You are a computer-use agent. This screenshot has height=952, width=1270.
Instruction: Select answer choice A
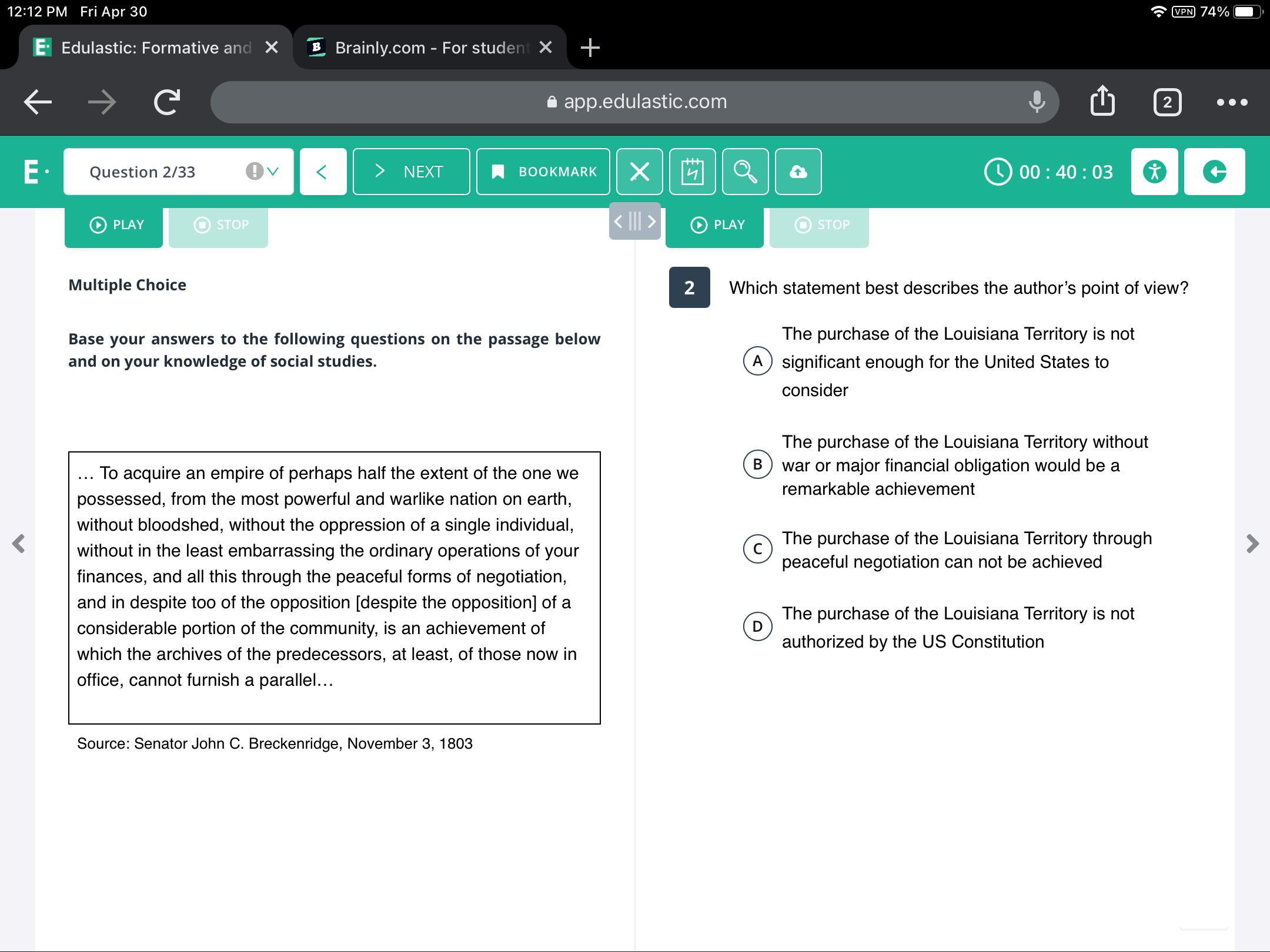[x=757, y=361]
